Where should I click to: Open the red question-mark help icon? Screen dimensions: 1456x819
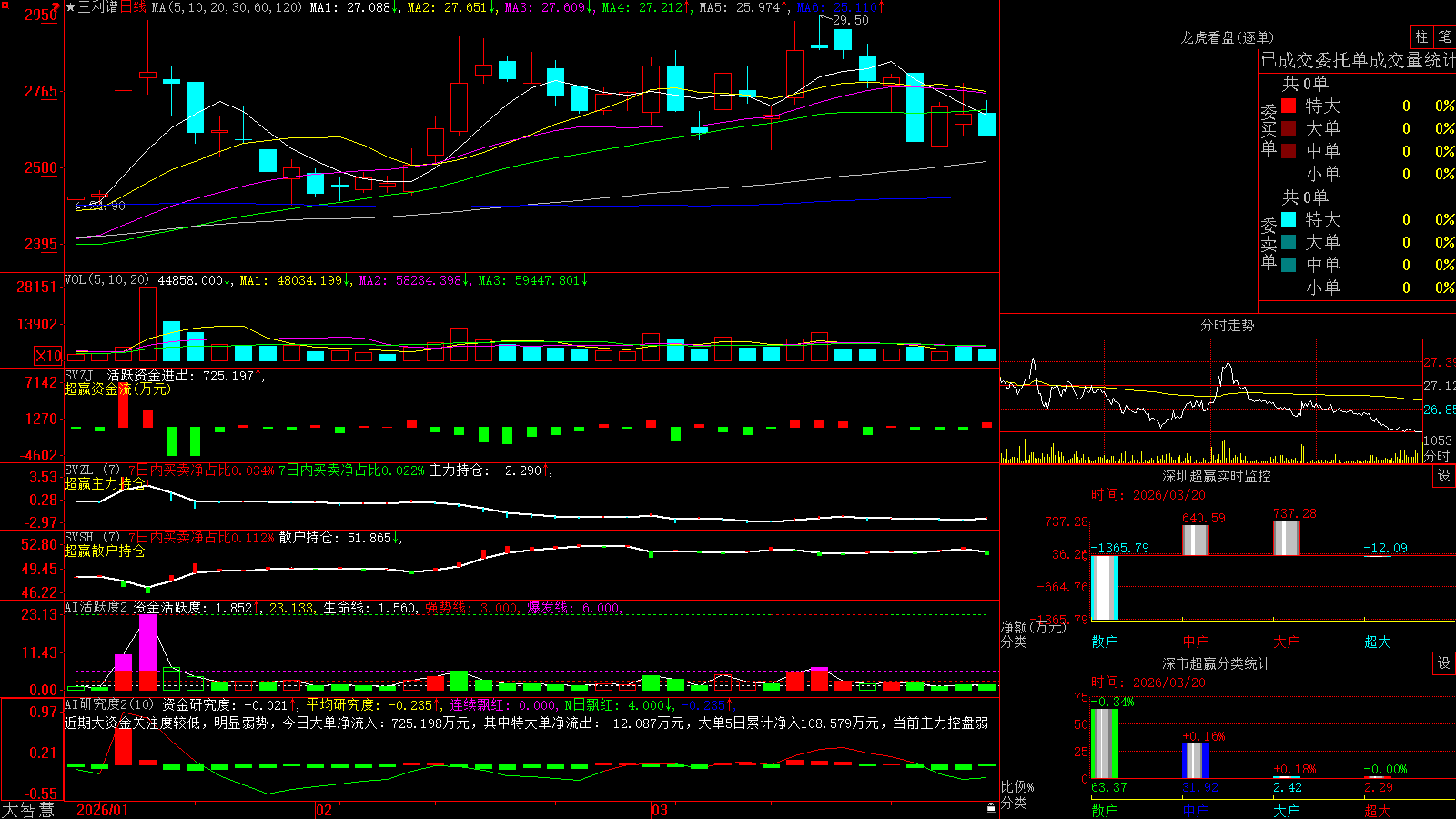(x=56, y=5)
